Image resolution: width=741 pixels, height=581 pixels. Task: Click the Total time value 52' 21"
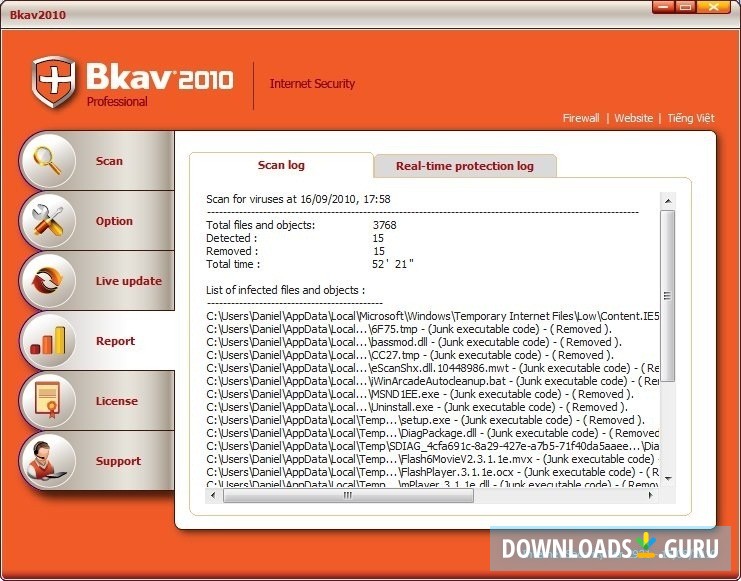click(x=393, y=264)
